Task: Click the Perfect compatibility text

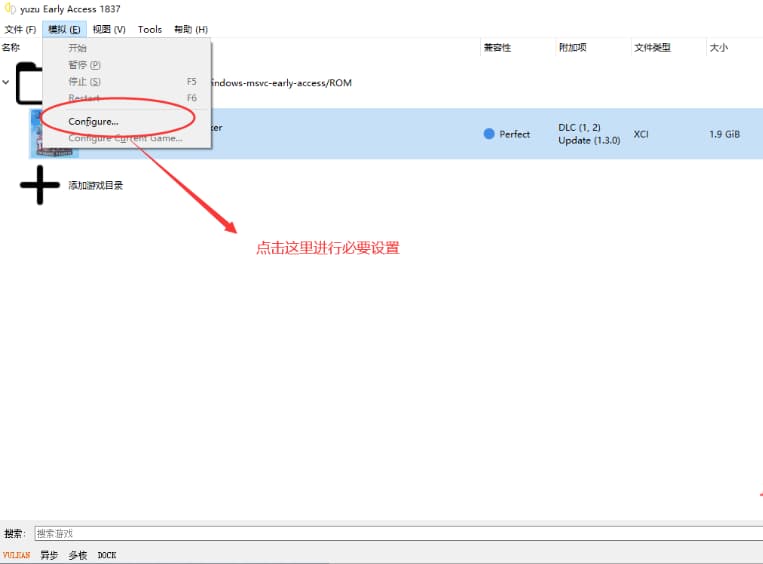Action: (x=514, y=134)
